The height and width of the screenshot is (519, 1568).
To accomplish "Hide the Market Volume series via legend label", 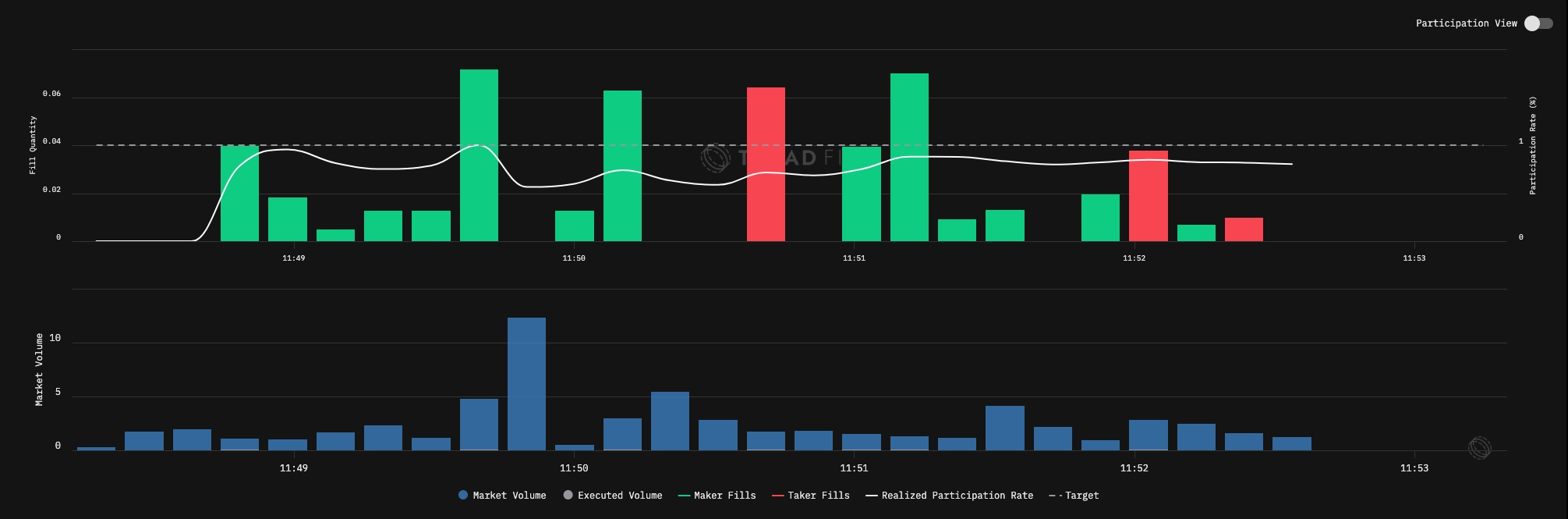I will [x=509, y=496].
